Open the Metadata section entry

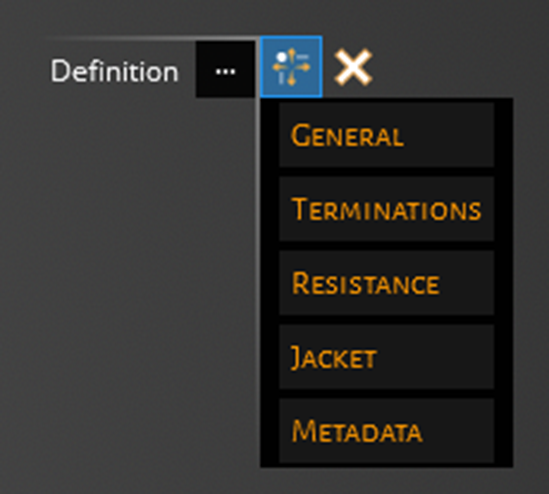pyautogui.click(x=387, y=431)
